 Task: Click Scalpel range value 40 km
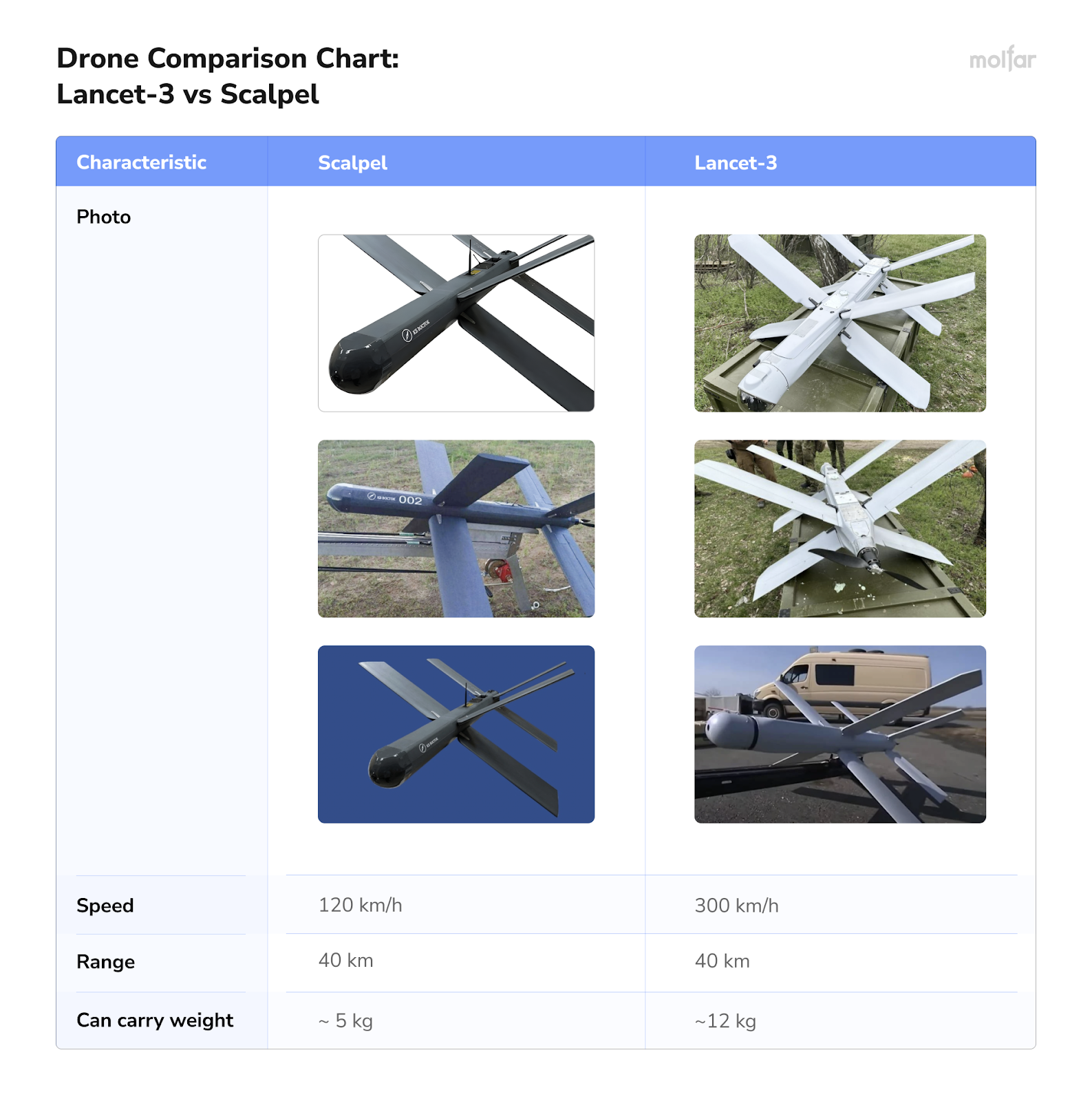pyautogui.click(x=345, y=961)
